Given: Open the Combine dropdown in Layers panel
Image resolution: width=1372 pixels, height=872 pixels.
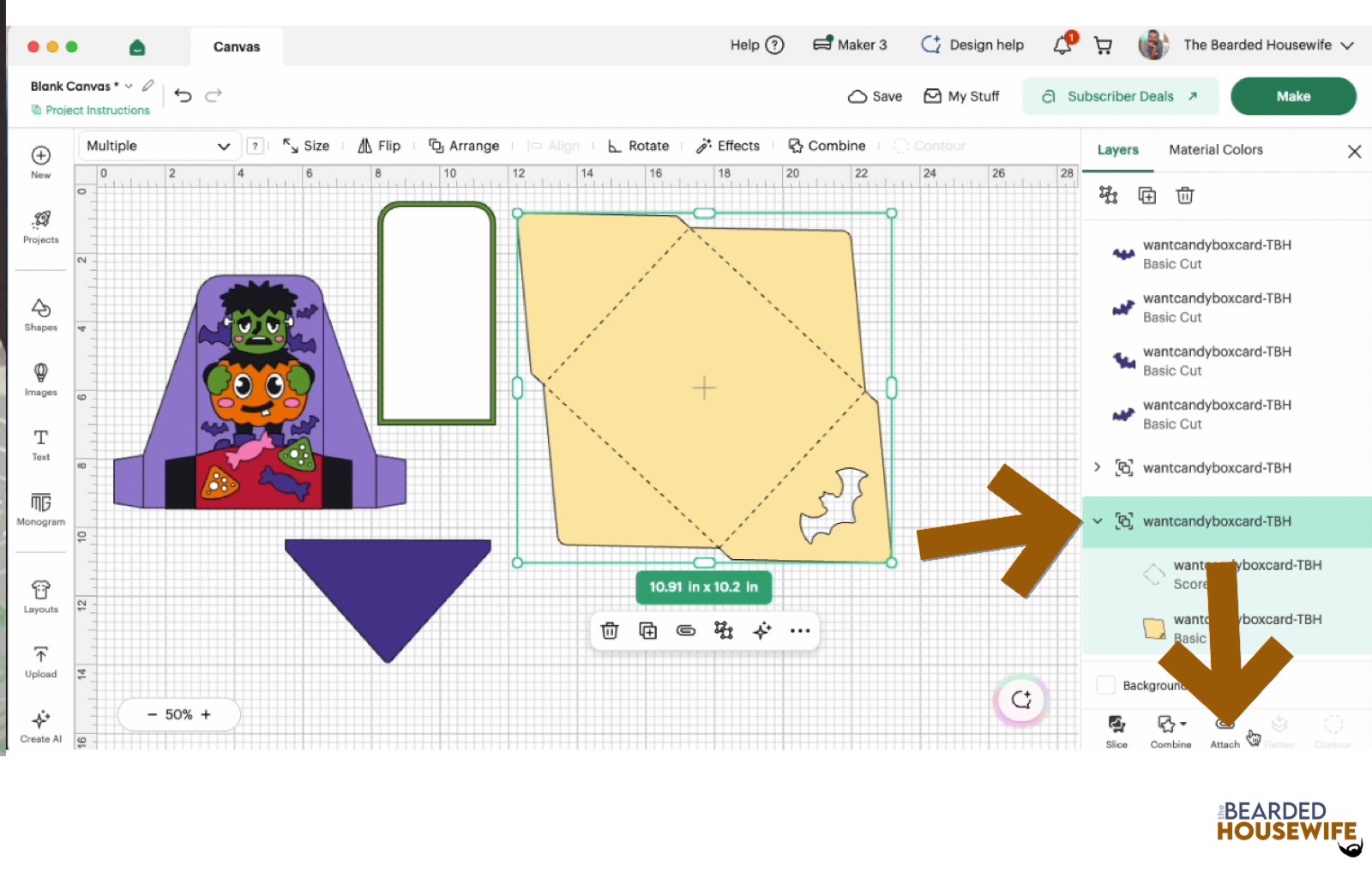Looking at the screenshot, I should (x=1170, y=731).
